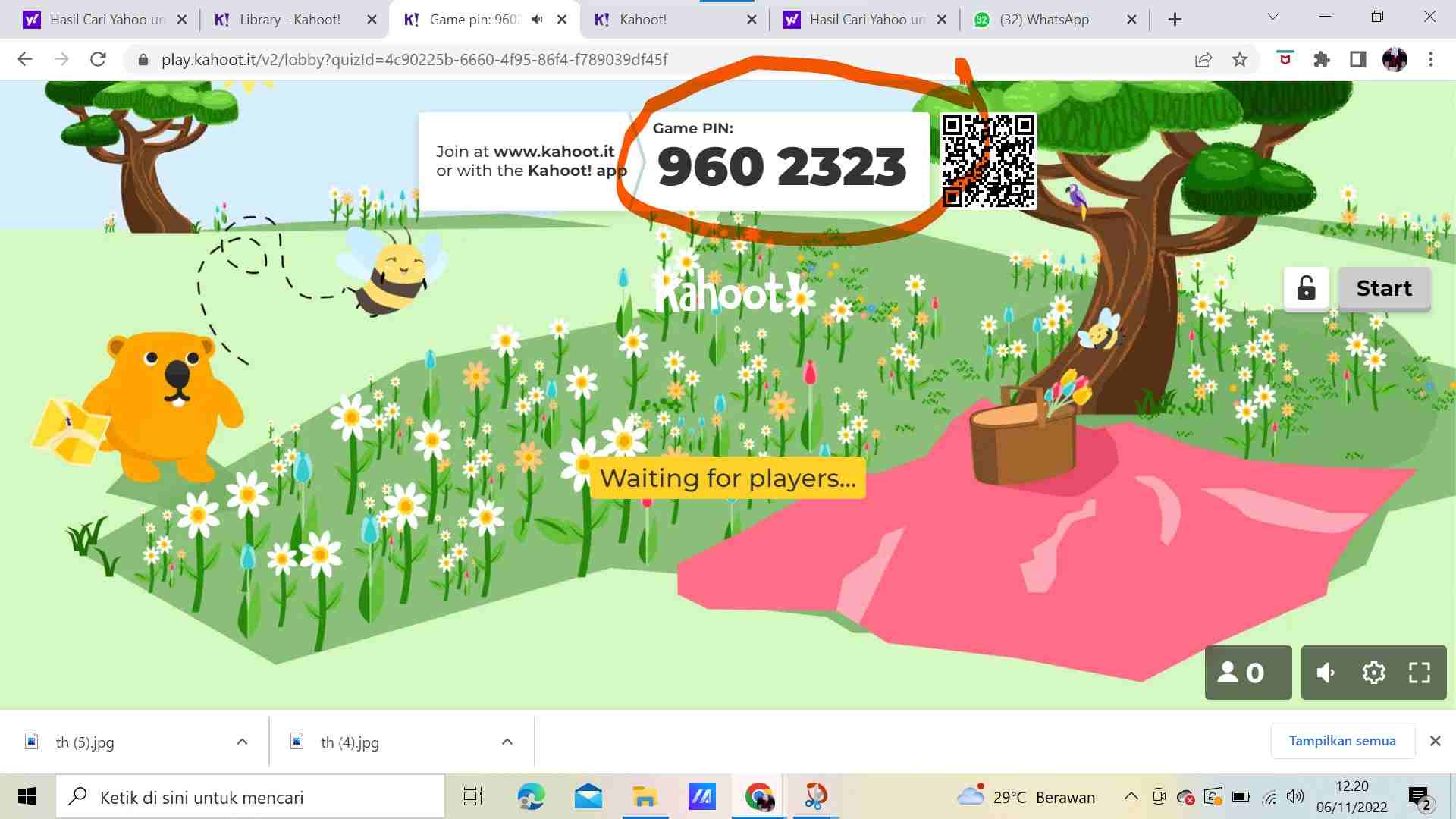The height and width of the screenshot is (819, 1456).
Task: Start the Kahoot game
Action: [x=1384, y=288]
